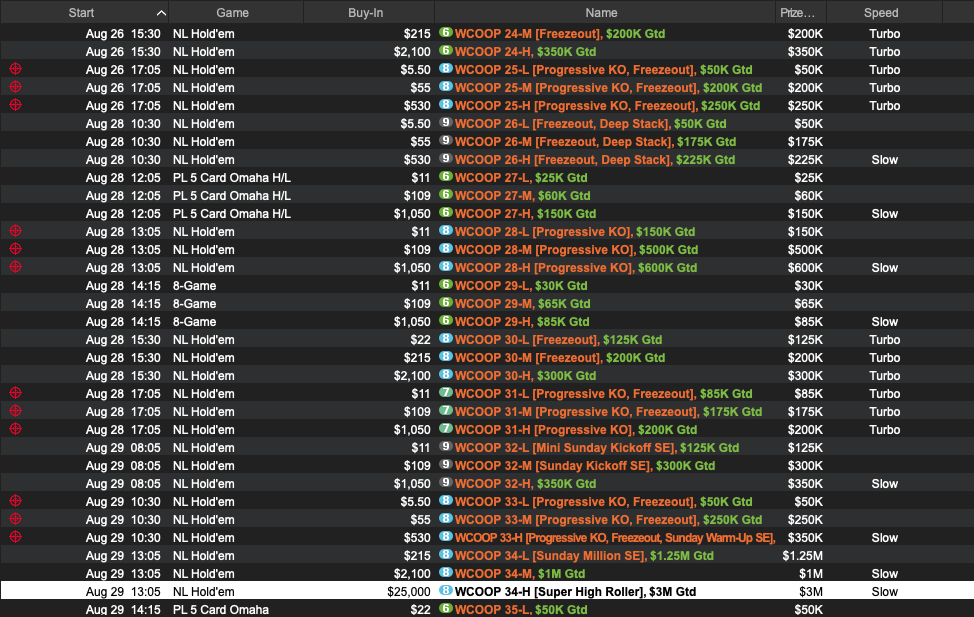Sort by the Prize column header

pyautogui.click(x=800, y=12)
